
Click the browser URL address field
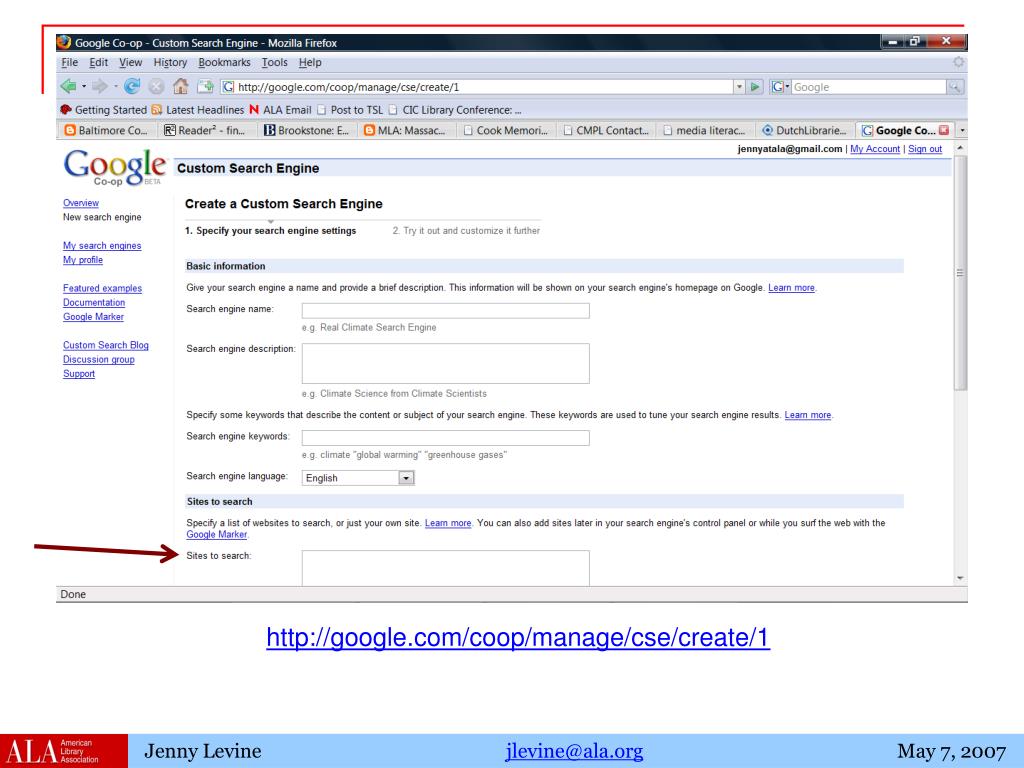[x=479, y=87]
